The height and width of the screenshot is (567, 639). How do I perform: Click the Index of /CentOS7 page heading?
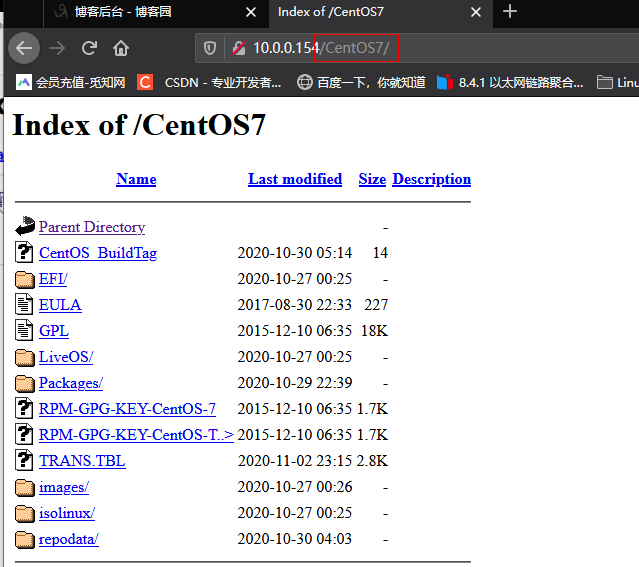coord(139,125)
